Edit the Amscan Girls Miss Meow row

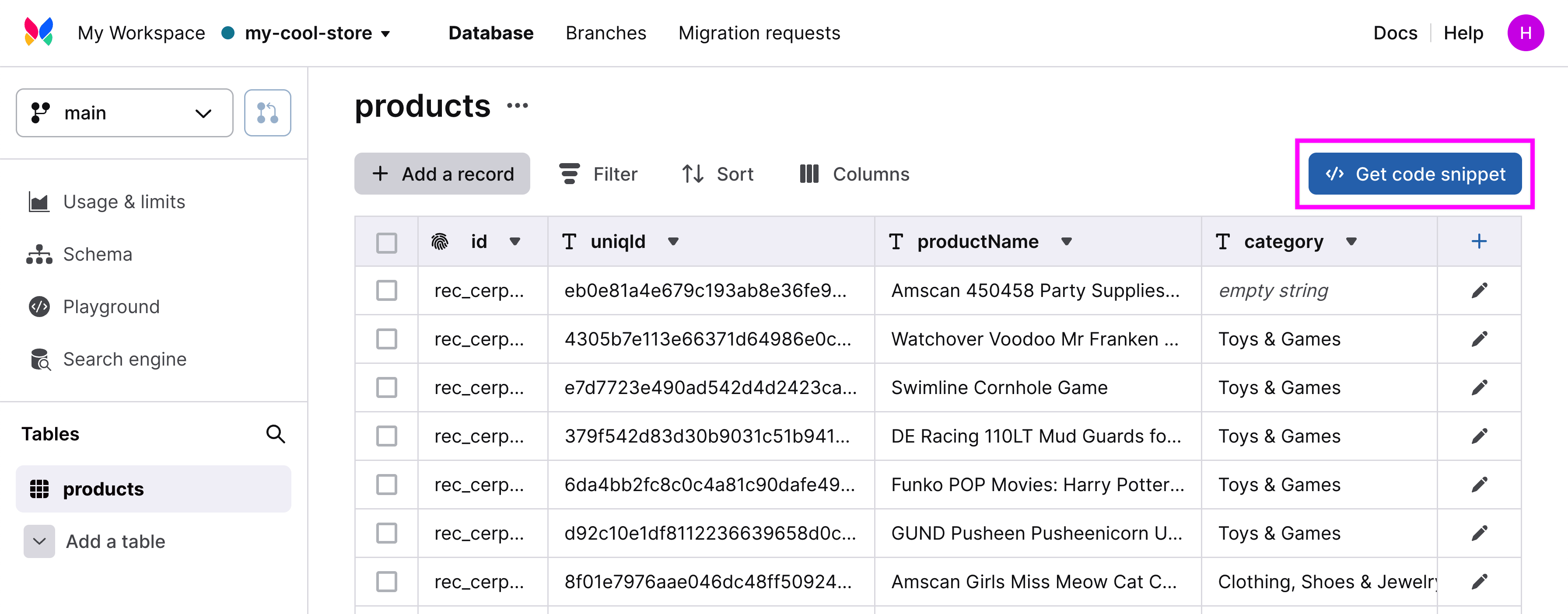1479,582
